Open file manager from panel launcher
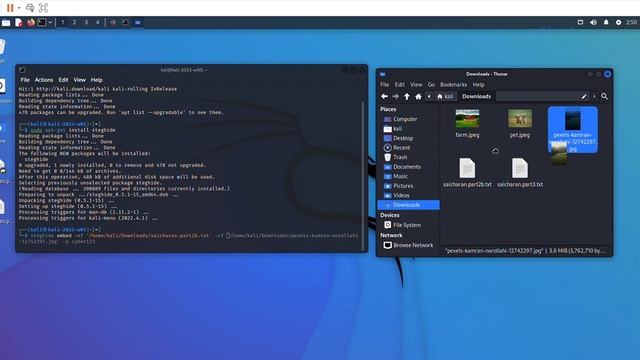This screenshot has width=640, height=360. 6,22
